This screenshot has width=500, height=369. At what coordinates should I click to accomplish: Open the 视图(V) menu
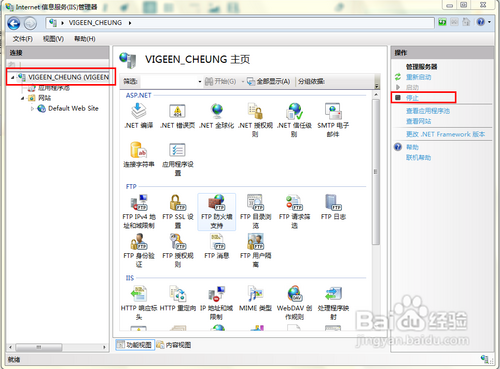tap(53, 39)
